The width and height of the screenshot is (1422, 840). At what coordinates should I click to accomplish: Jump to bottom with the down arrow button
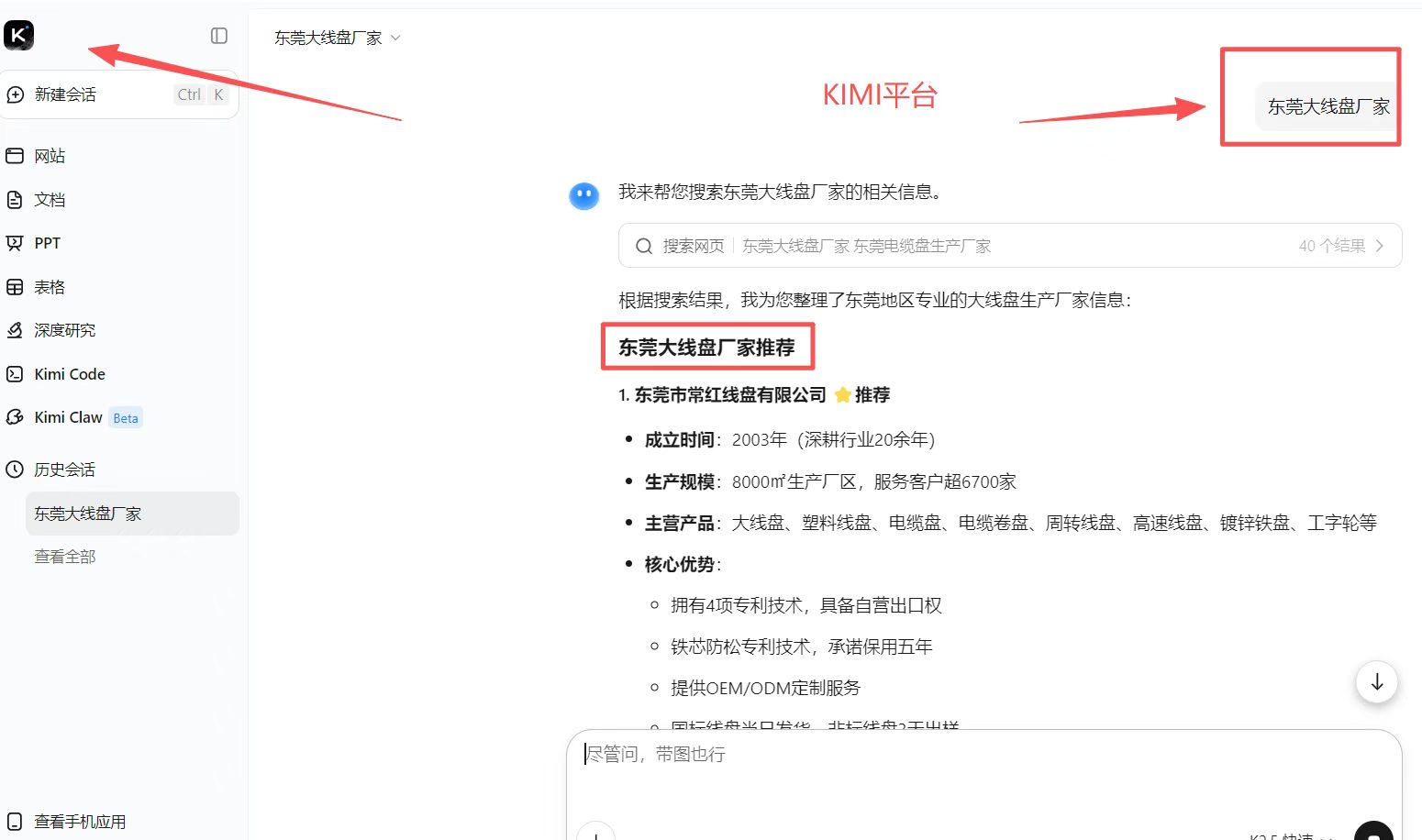(1377, 682)
